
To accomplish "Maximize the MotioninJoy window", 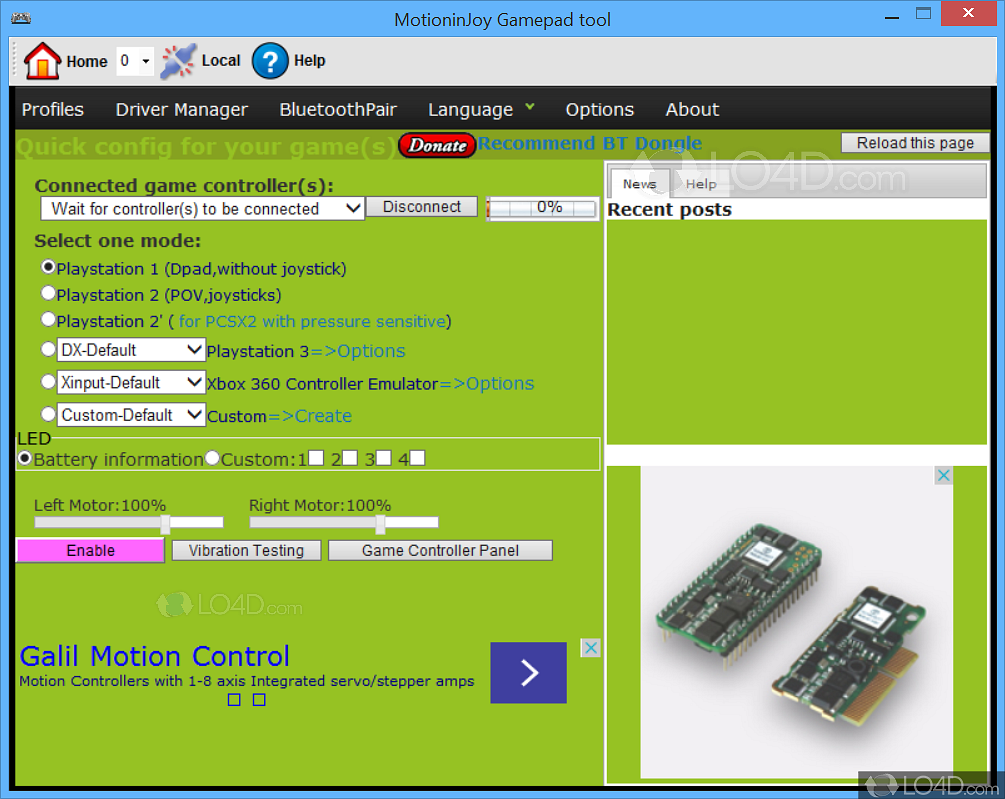I will (923, 14).
